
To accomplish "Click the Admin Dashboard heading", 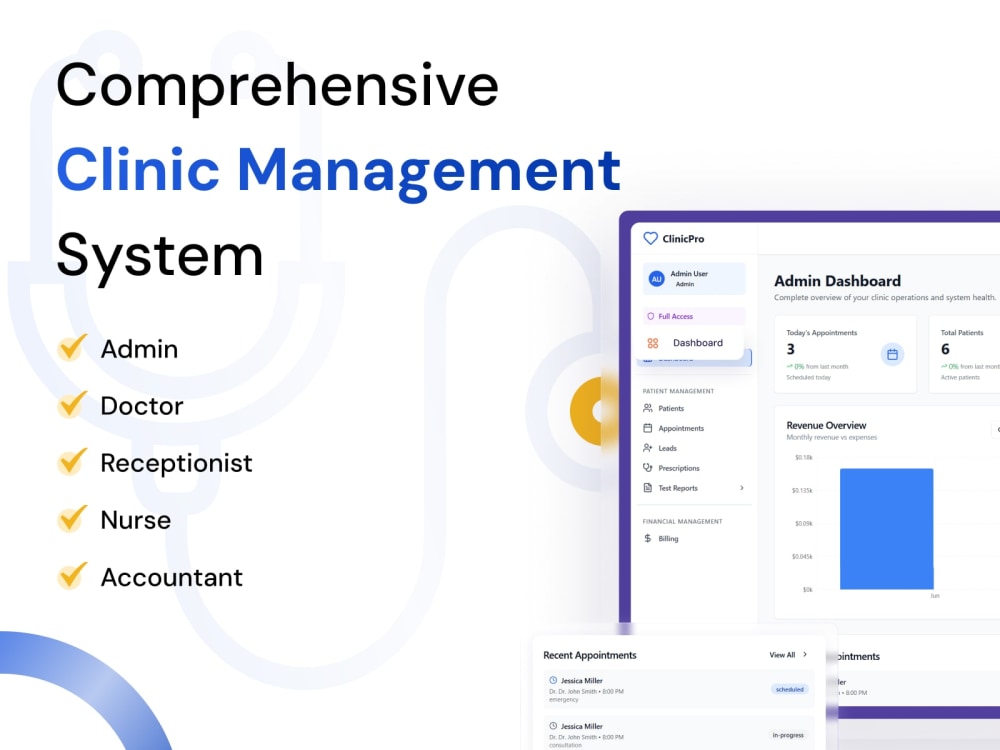I will coord(837,281).
